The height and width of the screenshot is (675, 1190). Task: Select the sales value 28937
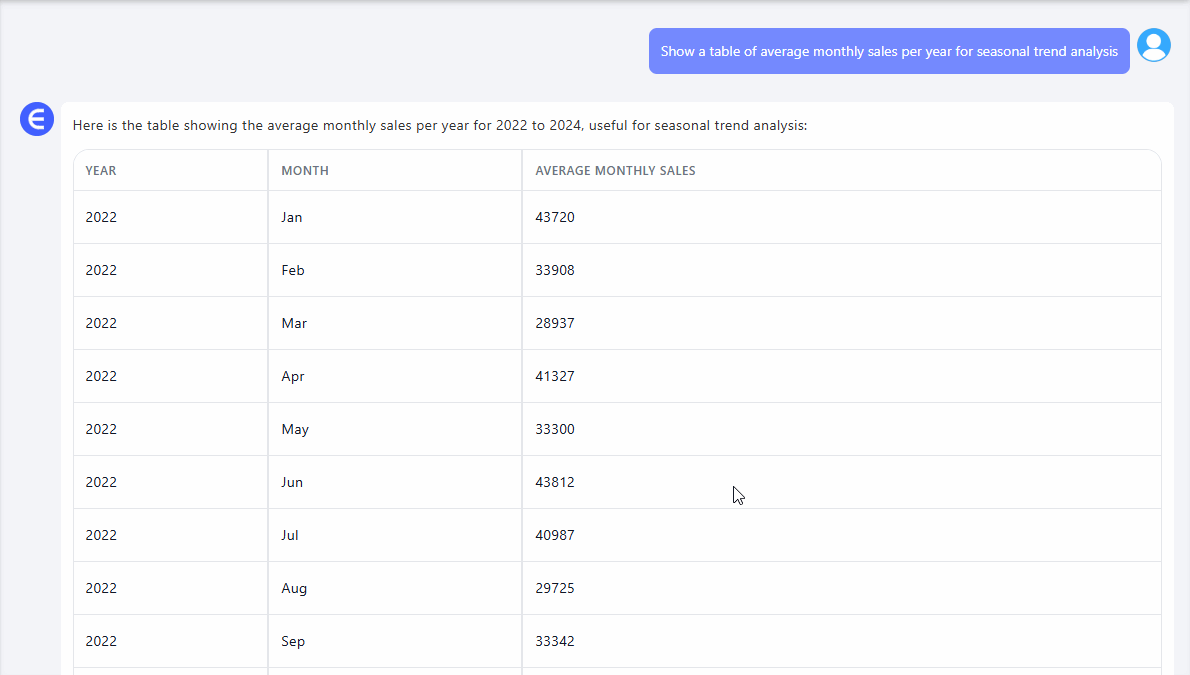pos(555,323)
